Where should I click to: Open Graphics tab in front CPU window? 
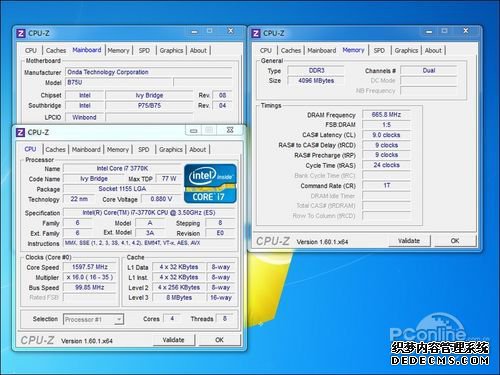[171, 150]
